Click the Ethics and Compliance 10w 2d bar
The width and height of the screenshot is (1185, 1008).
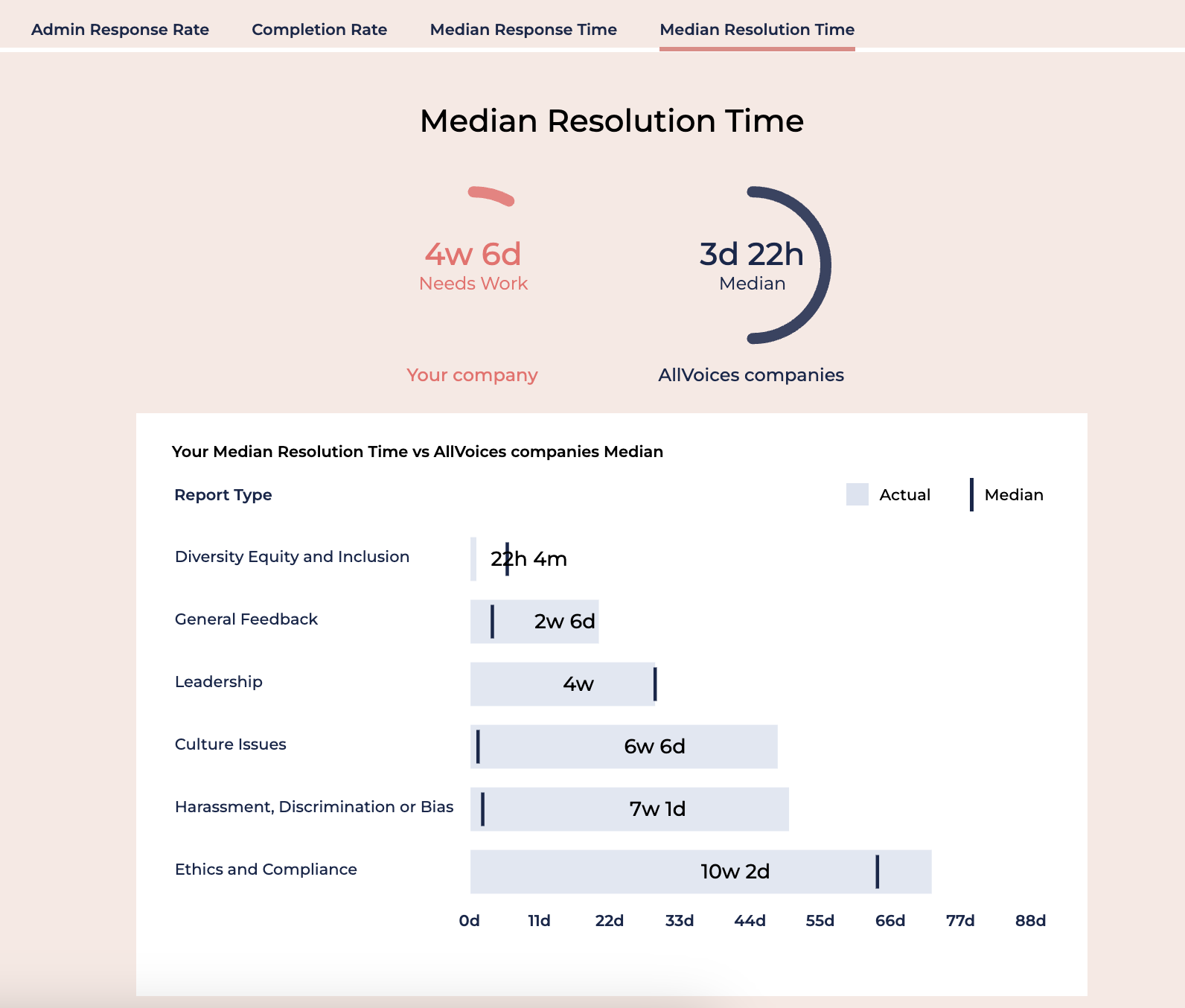pos(701,872)
